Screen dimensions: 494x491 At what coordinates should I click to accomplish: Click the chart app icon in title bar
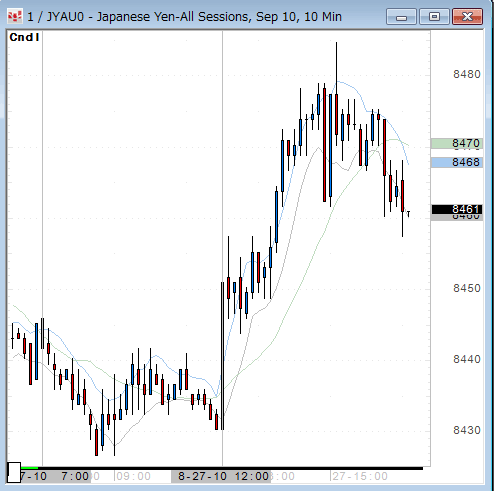(x=14, y=16)
